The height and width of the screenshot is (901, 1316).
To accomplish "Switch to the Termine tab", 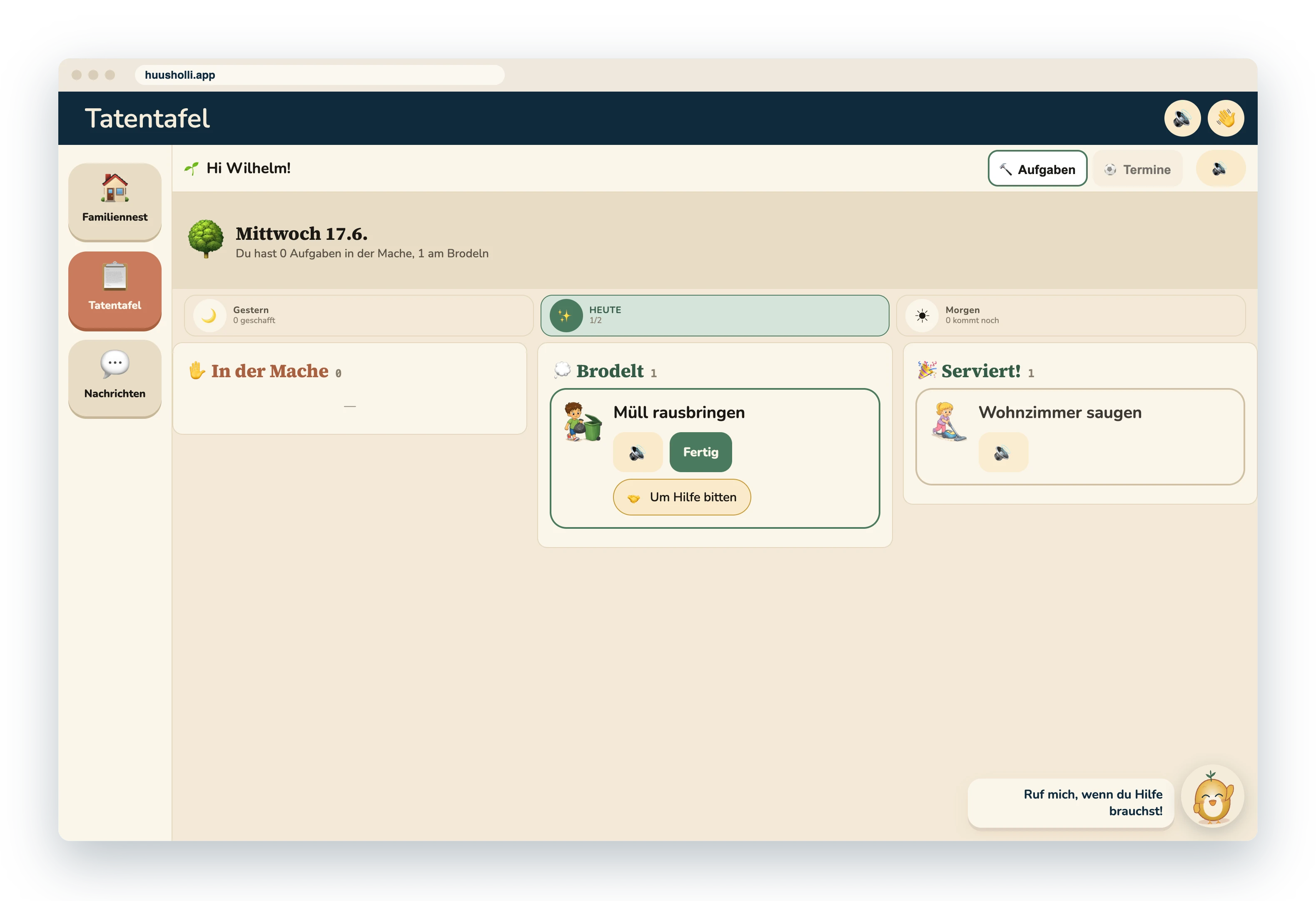I will point(1138,169).
